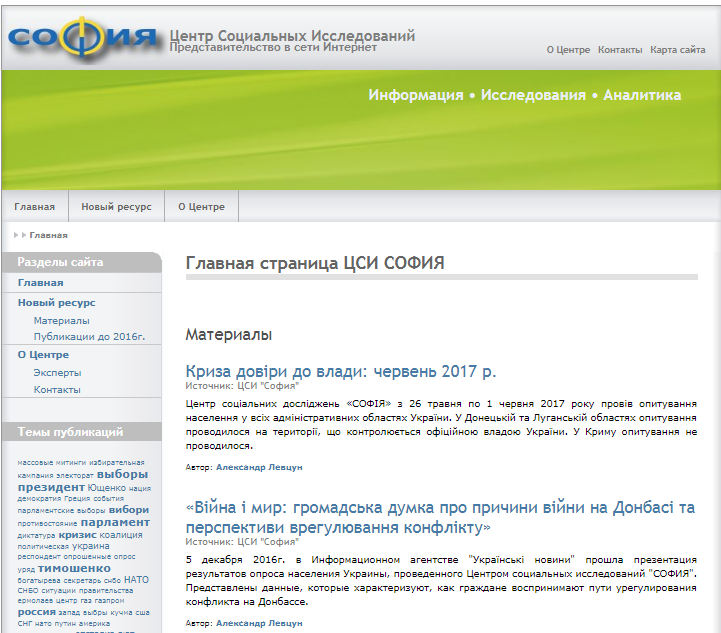Image resolution: width=721 pixels, height=633 pixels.
Task: Open Эксперты in the sidebar
Action: pos(57,373)
